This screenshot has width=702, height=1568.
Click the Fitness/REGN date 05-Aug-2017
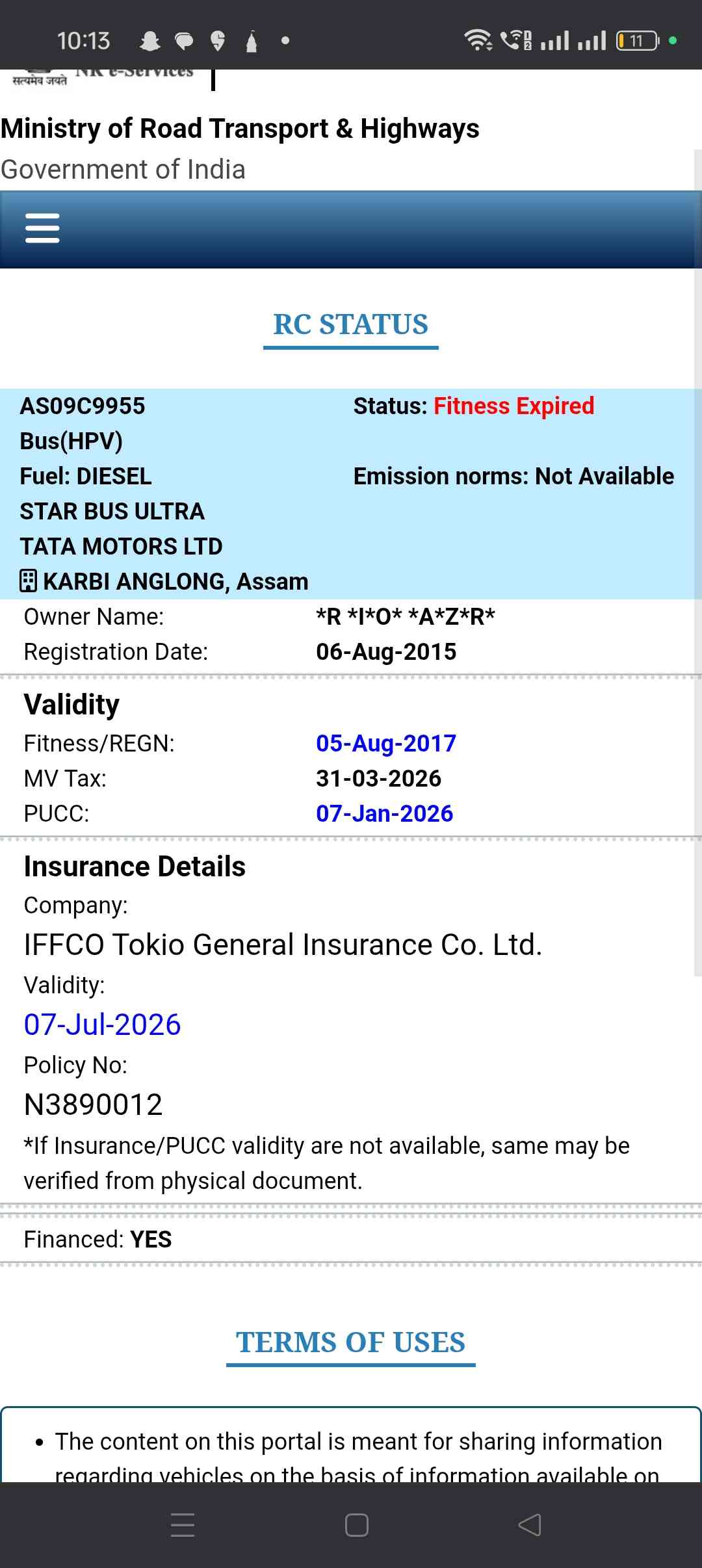[x=386, y=743]
